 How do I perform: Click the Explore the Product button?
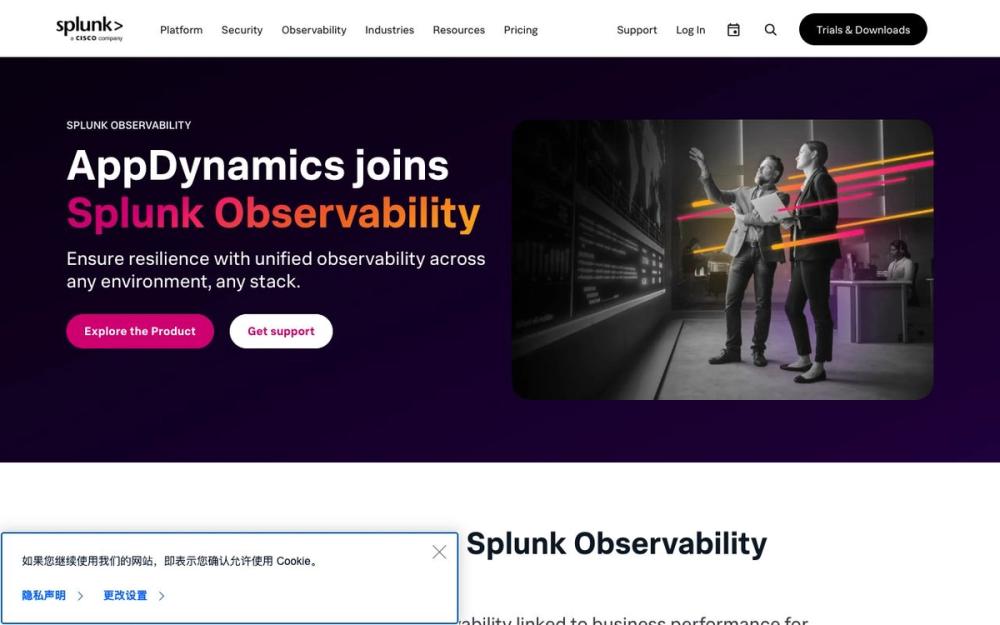[x=140, y=331]
